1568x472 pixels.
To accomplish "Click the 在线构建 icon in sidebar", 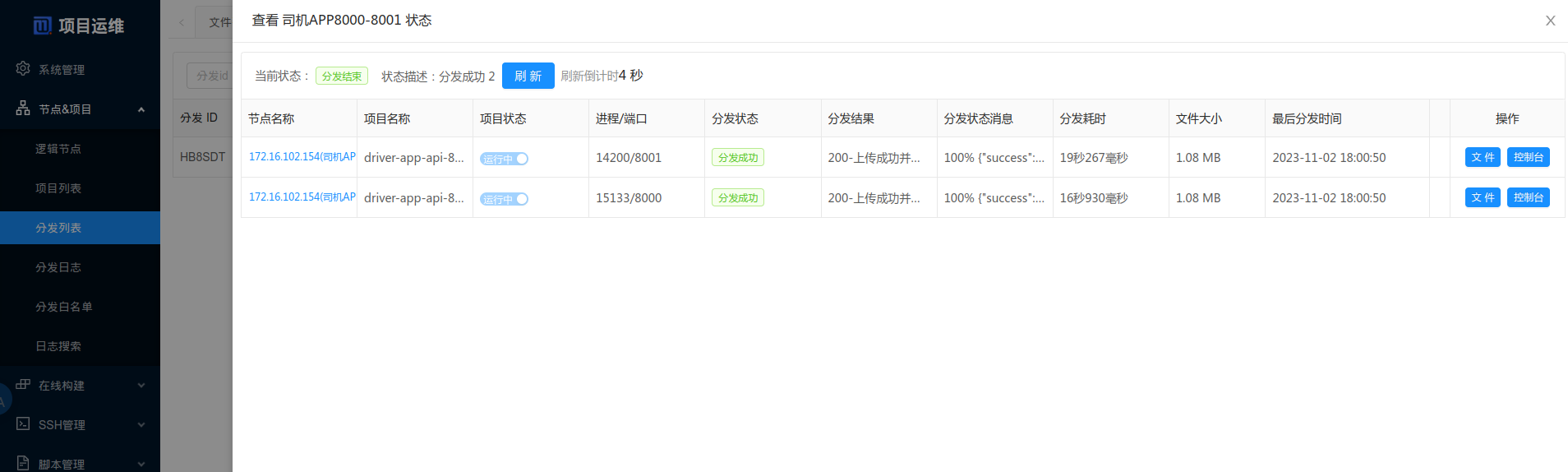I will 23,385.
